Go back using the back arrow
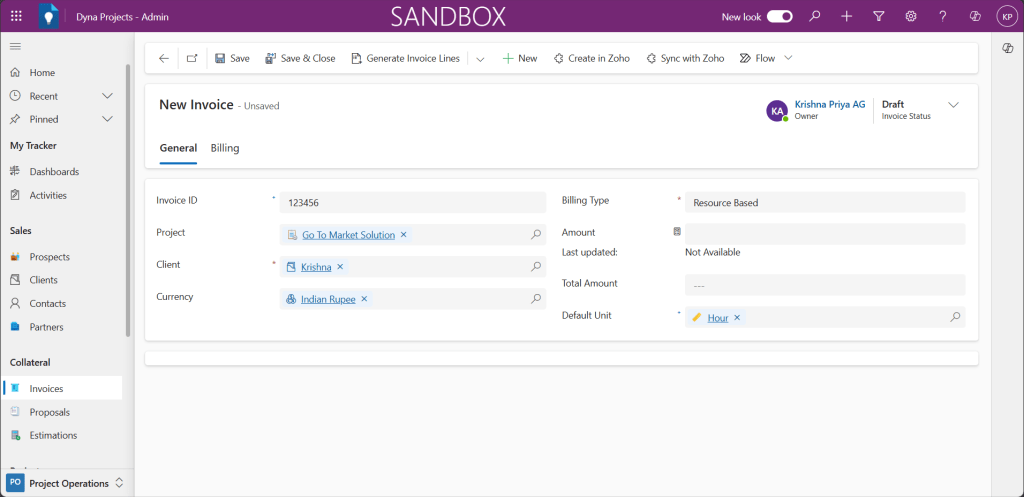The height and width of the screenshot is (497, 1024). [164, 58]
